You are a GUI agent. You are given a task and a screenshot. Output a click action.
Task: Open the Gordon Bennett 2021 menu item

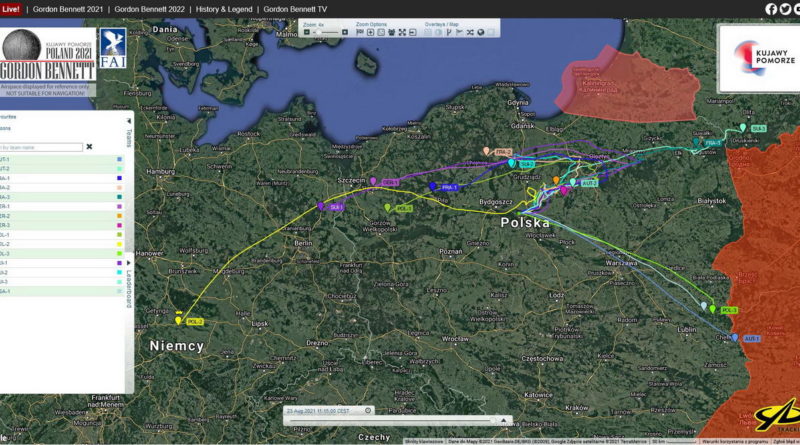pos(70,8)
